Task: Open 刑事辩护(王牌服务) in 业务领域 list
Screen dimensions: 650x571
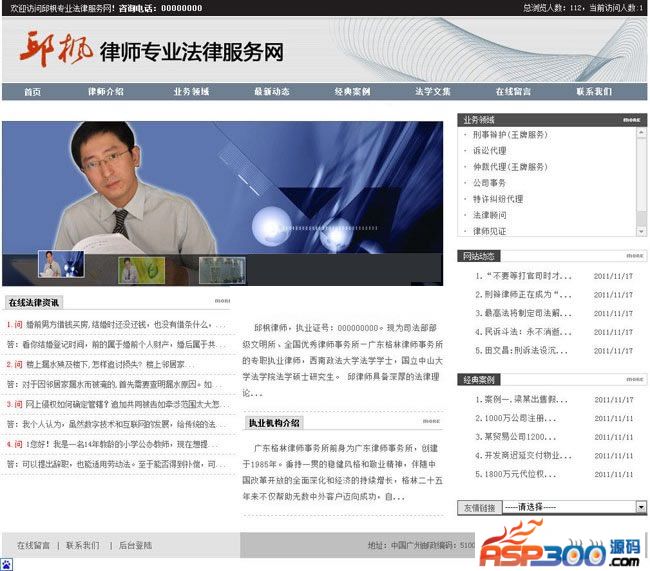Action: [510, 135]
